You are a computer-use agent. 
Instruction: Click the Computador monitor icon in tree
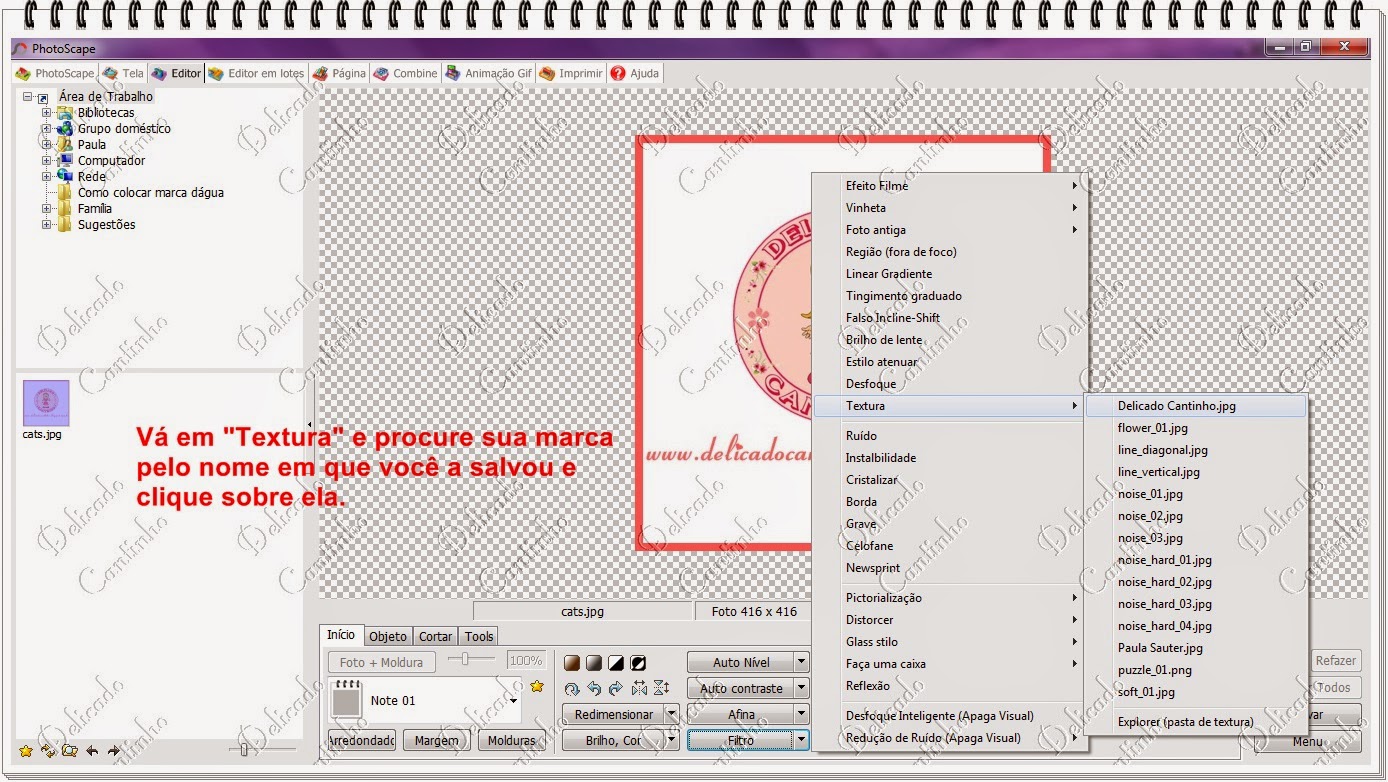(65, 160)
